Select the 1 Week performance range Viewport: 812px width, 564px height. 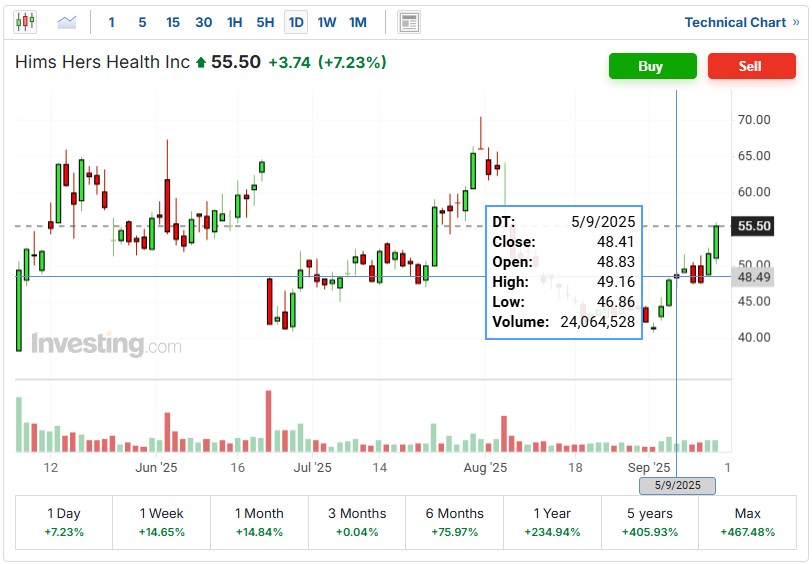point(162,522)
